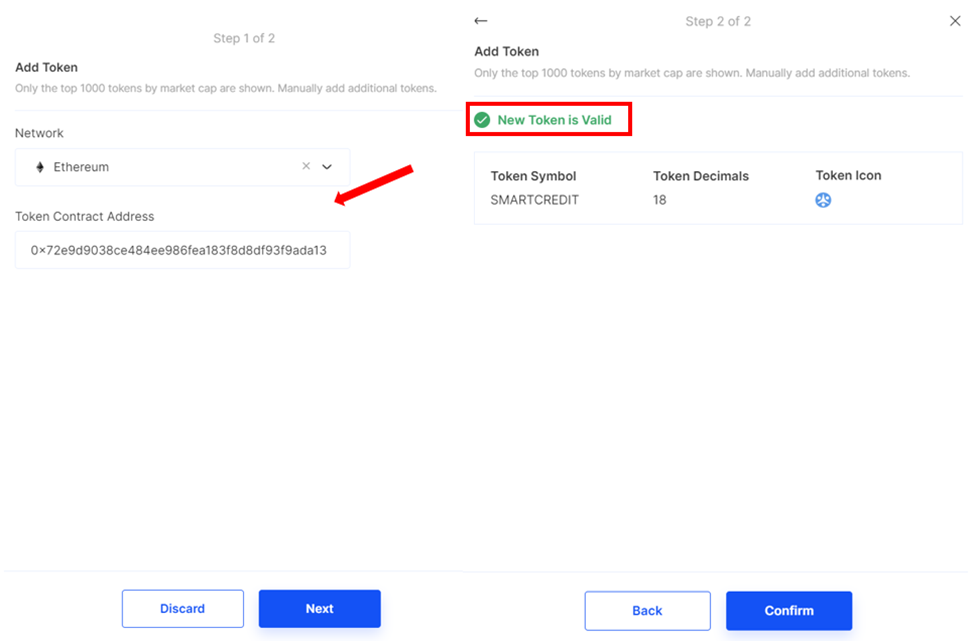Select the SMARTCREDIT token symbol text
Viewport: 975px width, 641px height.
534,200
